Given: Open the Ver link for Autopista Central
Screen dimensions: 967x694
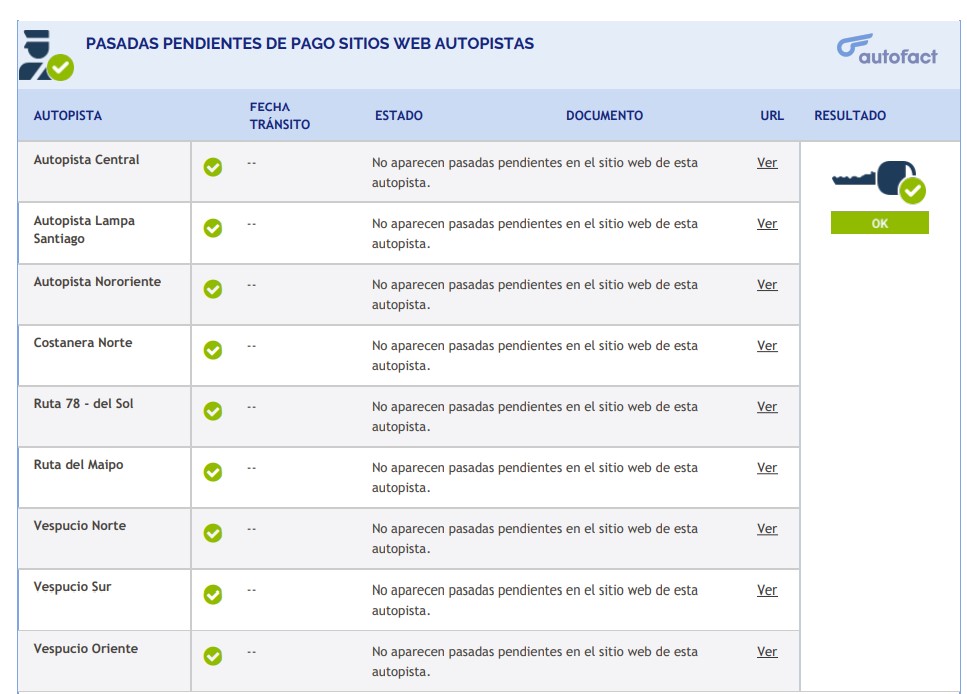Looking at the screenshot, I should click(x=767, y=163).
